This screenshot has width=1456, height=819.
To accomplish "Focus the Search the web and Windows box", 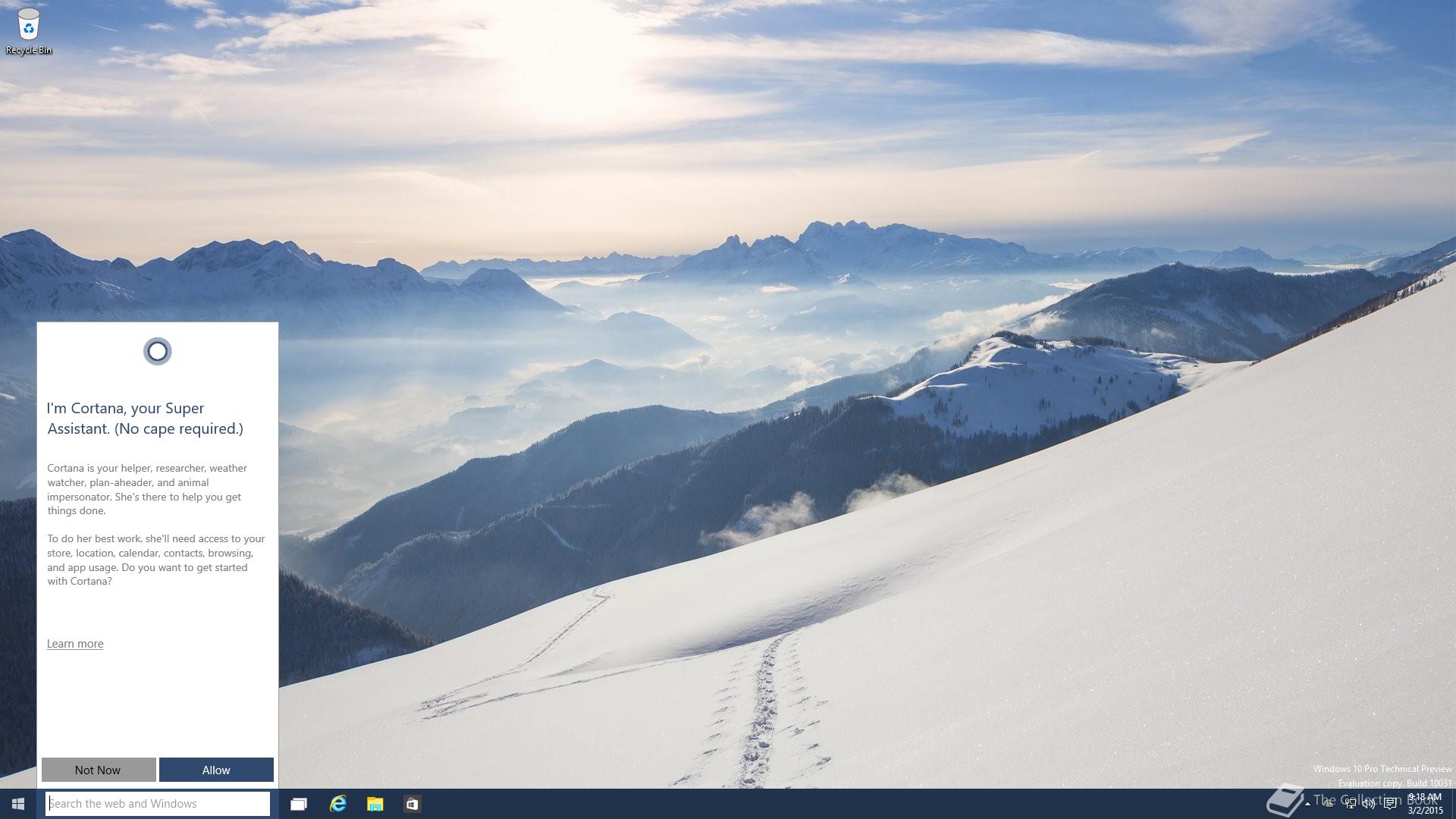I will (158, 804).
